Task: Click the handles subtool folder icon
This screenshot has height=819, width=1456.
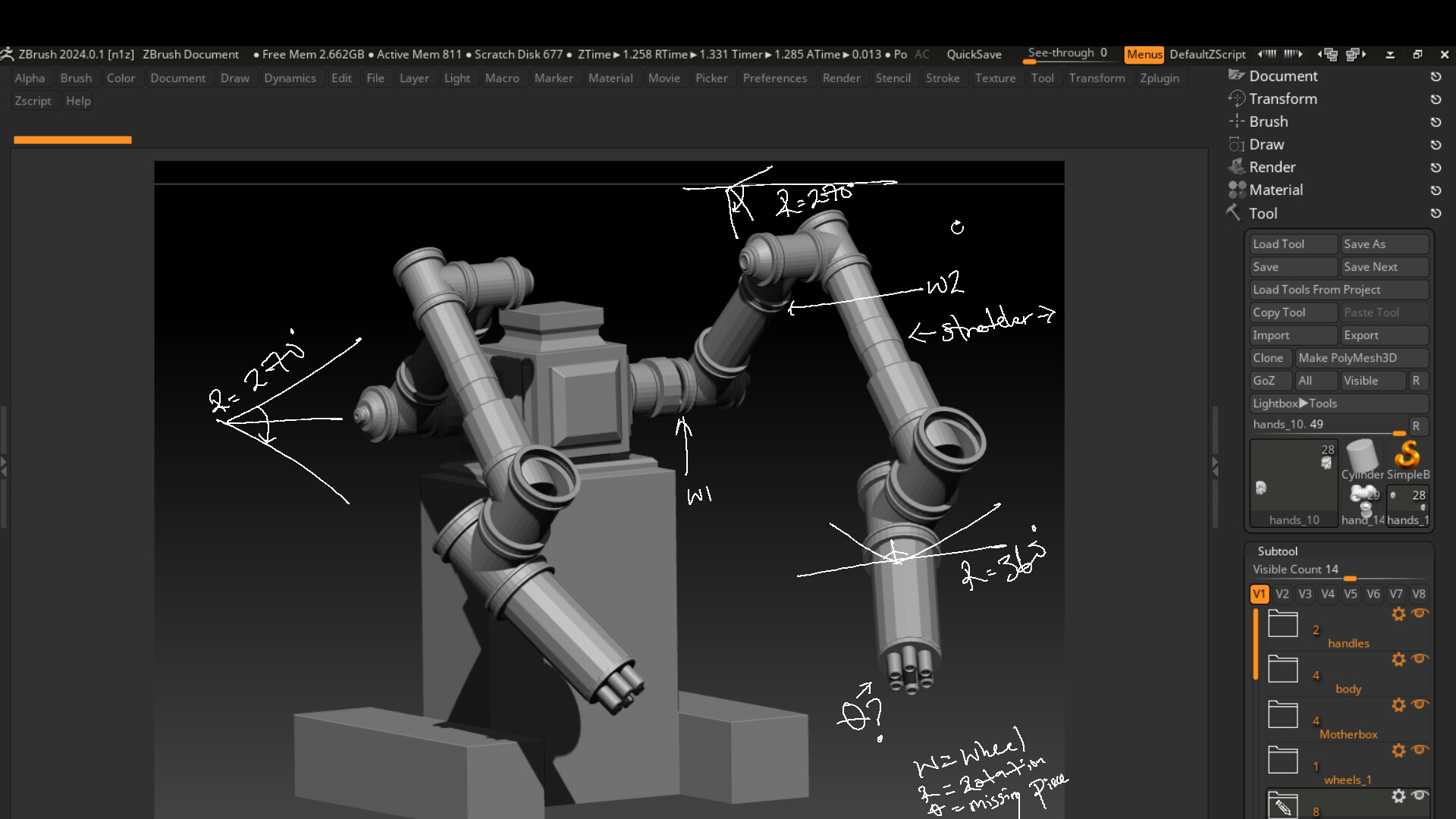Action: pyautogui.click(x=1282, y=625)
